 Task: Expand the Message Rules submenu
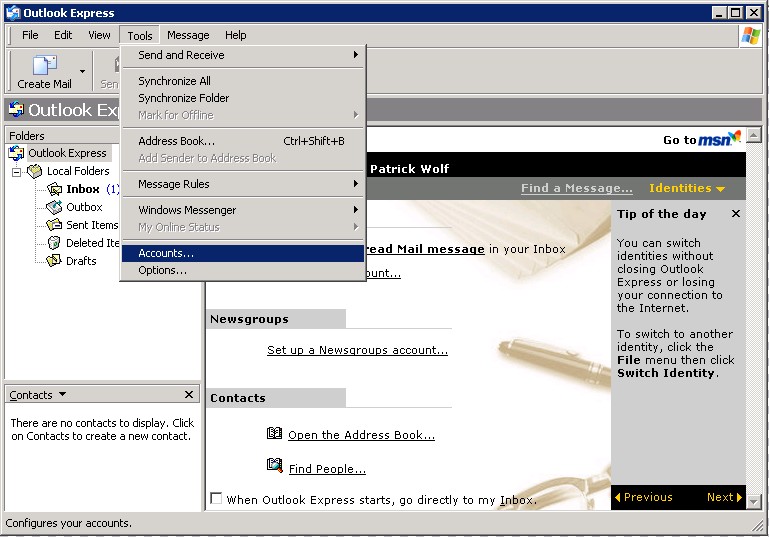[244, 184]
